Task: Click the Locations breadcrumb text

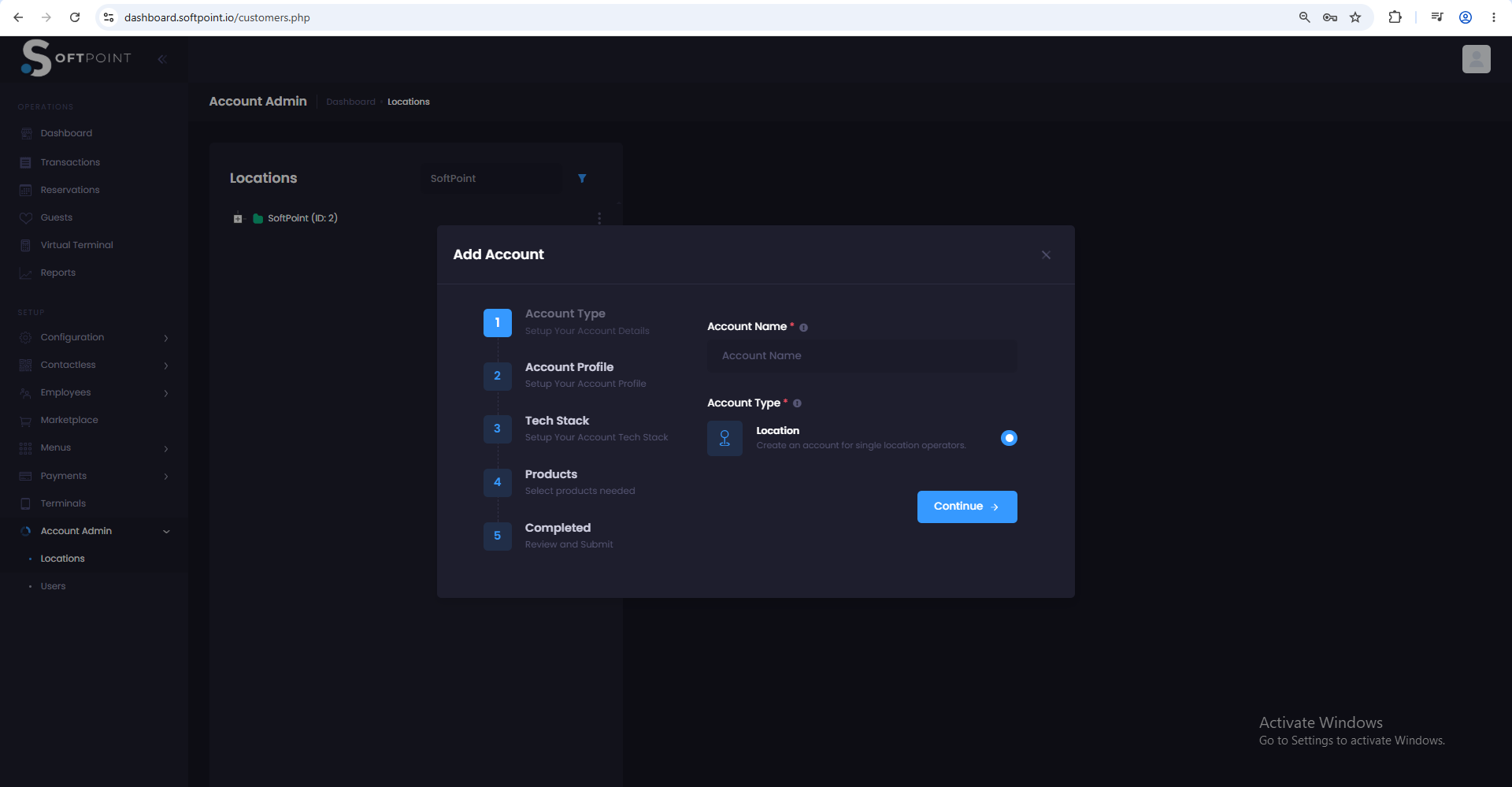Action: pos(409,102)
